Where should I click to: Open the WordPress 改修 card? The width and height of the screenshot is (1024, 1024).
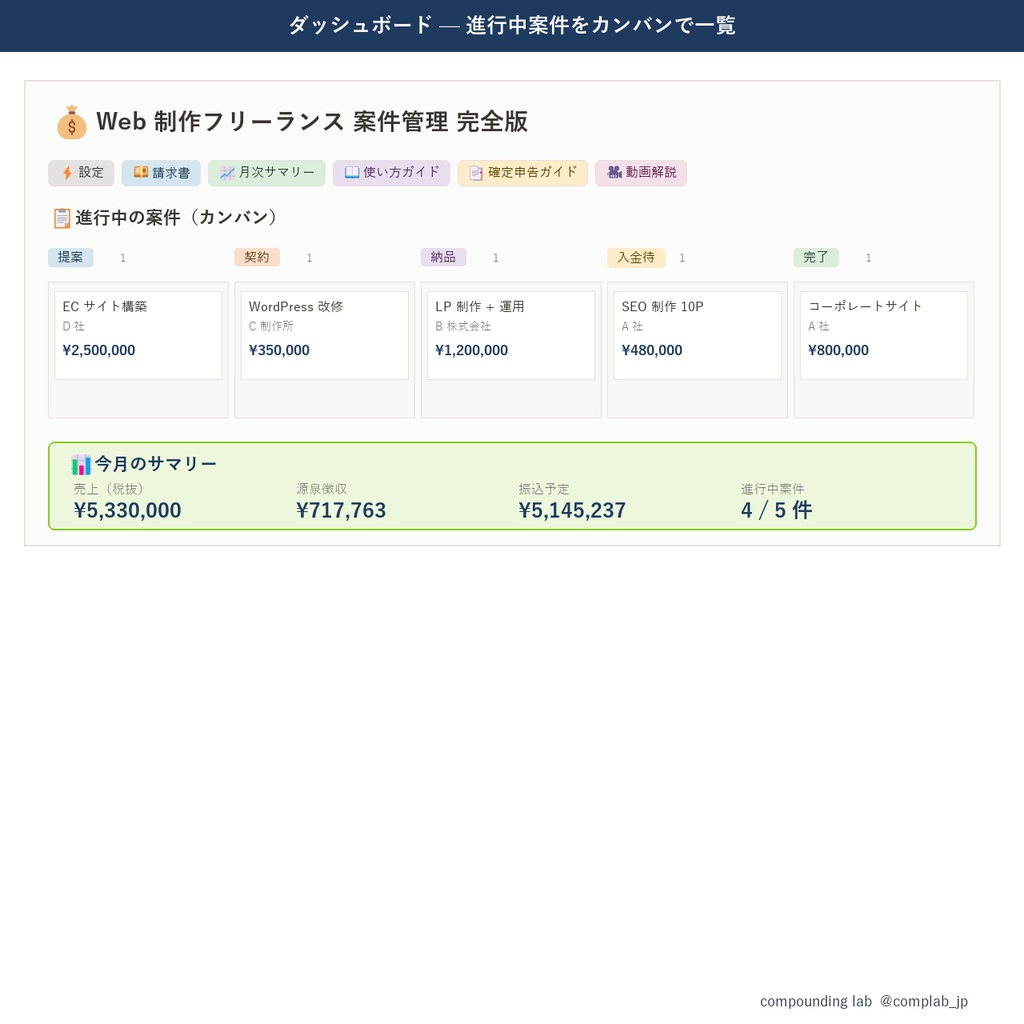coord(325,335)
